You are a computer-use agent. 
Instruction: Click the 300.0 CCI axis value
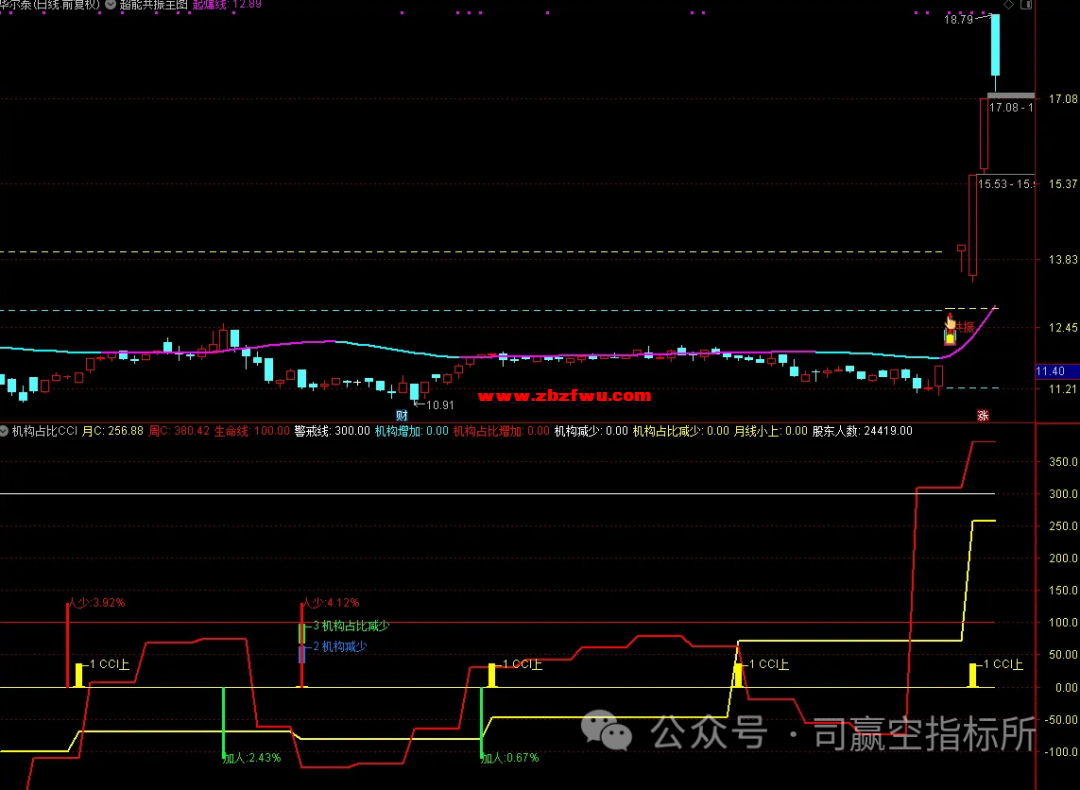[x=1063, y=494]
